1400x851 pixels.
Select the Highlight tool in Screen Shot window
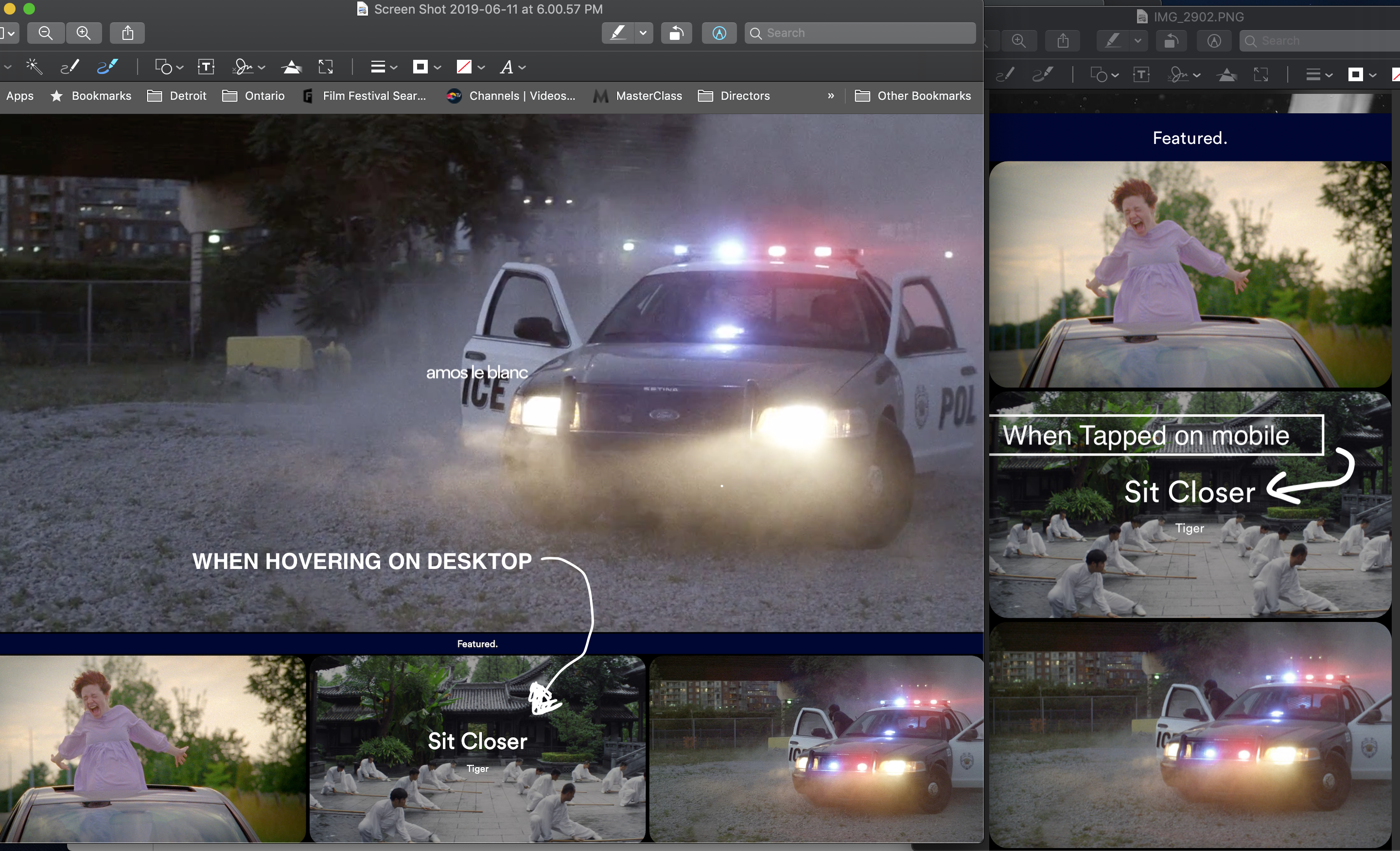pos(618,33)
